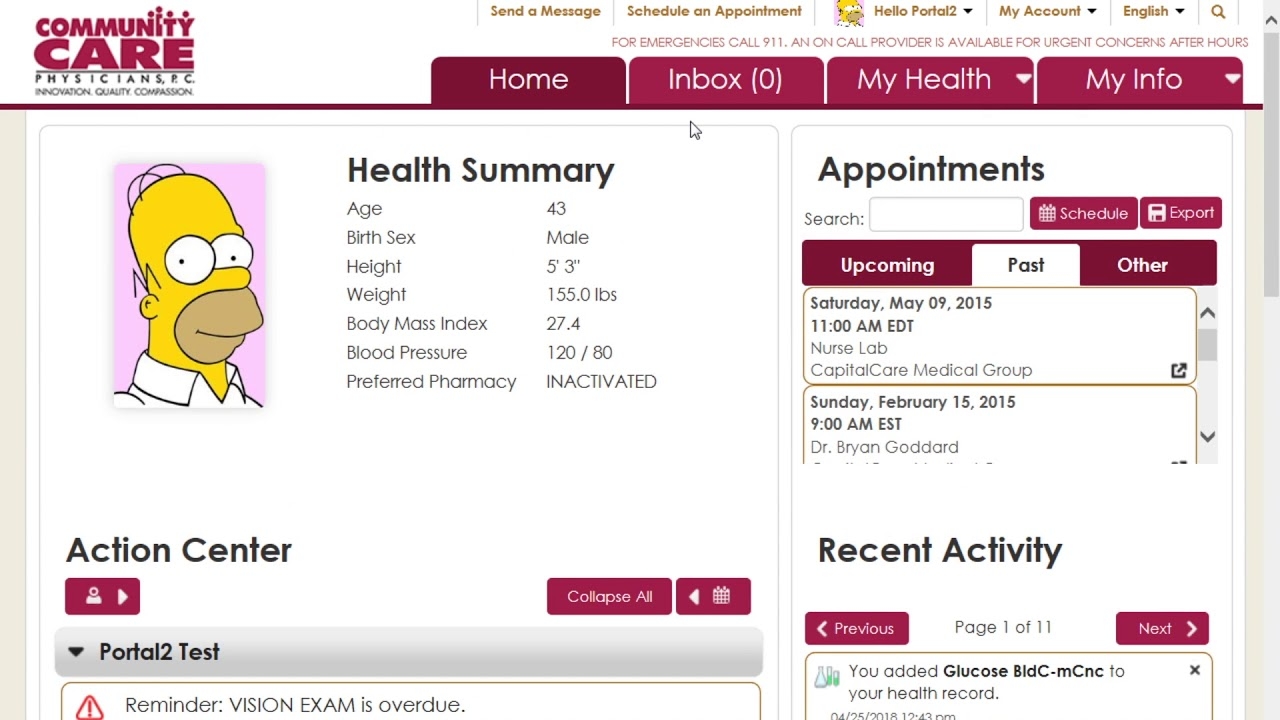1280x720 pixels.
Task: Select the person icon under Action Center
Action: 93,596
